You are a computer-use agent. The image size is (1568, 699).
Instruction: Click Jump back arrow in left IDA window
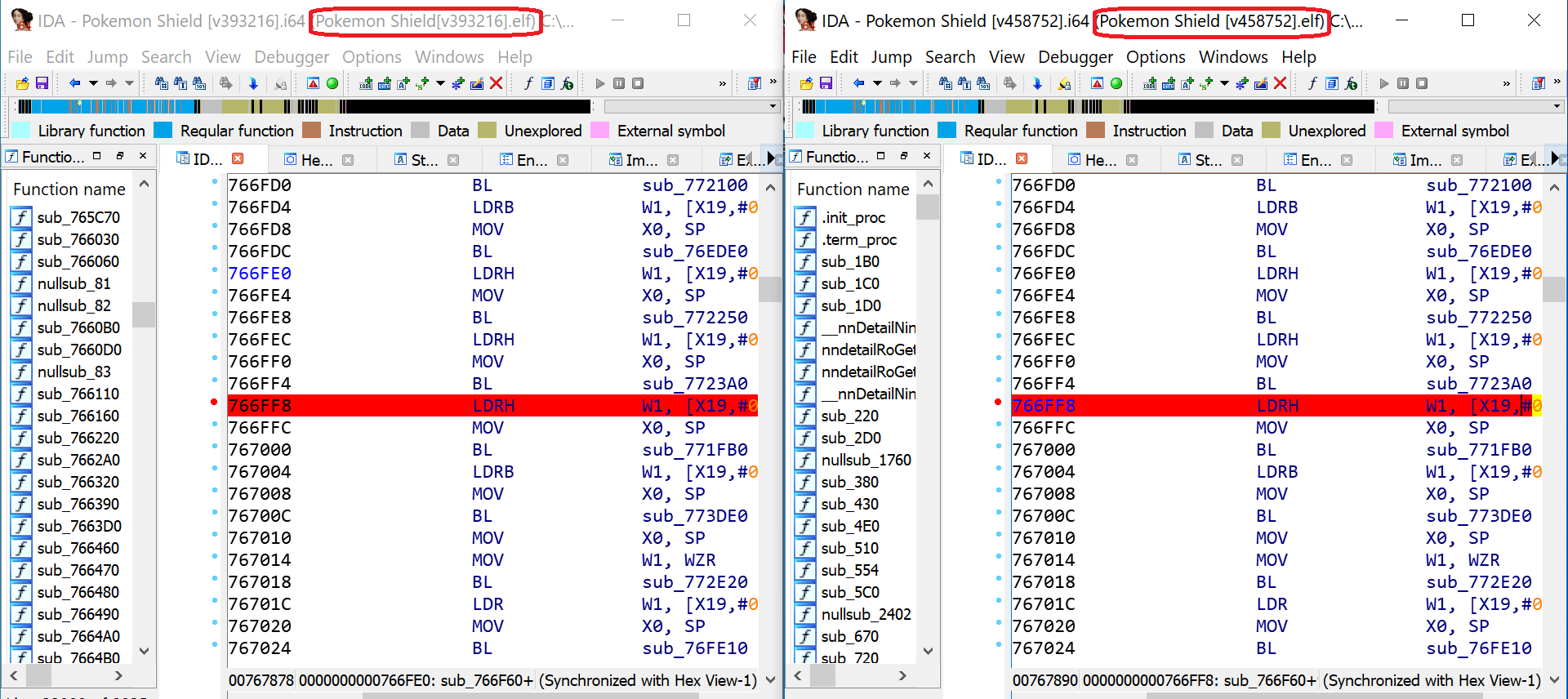75,83
